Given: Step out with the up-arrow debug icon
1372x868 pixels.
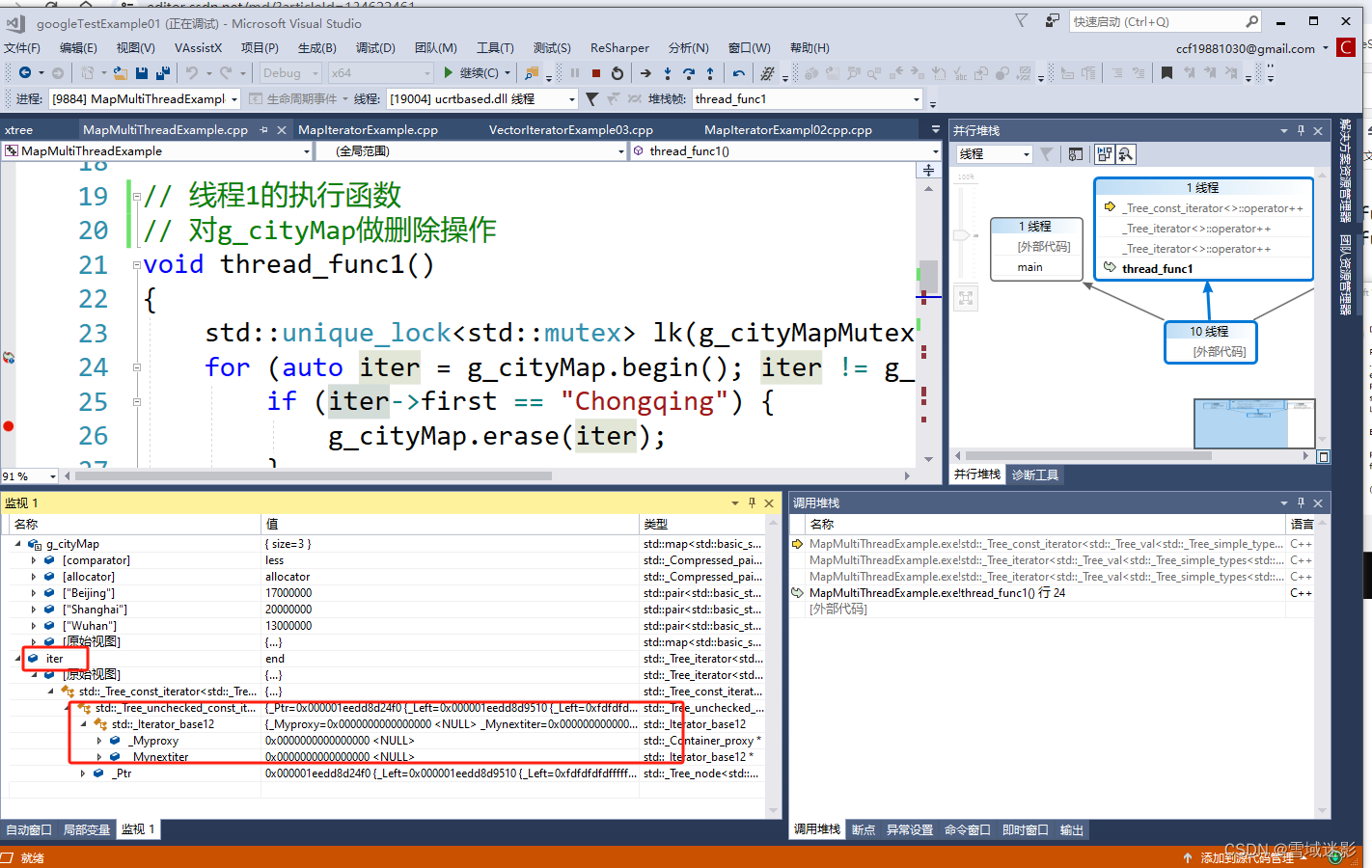Looking at the screenshot, I should coord(710,72).
